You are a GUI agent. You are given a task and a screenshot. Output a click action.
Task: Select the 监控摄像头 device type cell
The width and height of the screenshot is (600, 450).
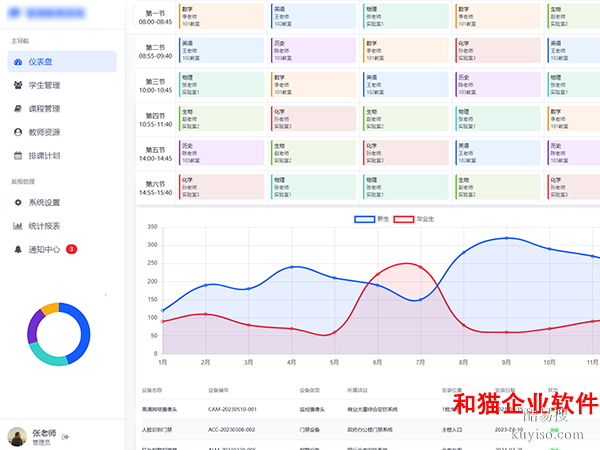point(312,409)
